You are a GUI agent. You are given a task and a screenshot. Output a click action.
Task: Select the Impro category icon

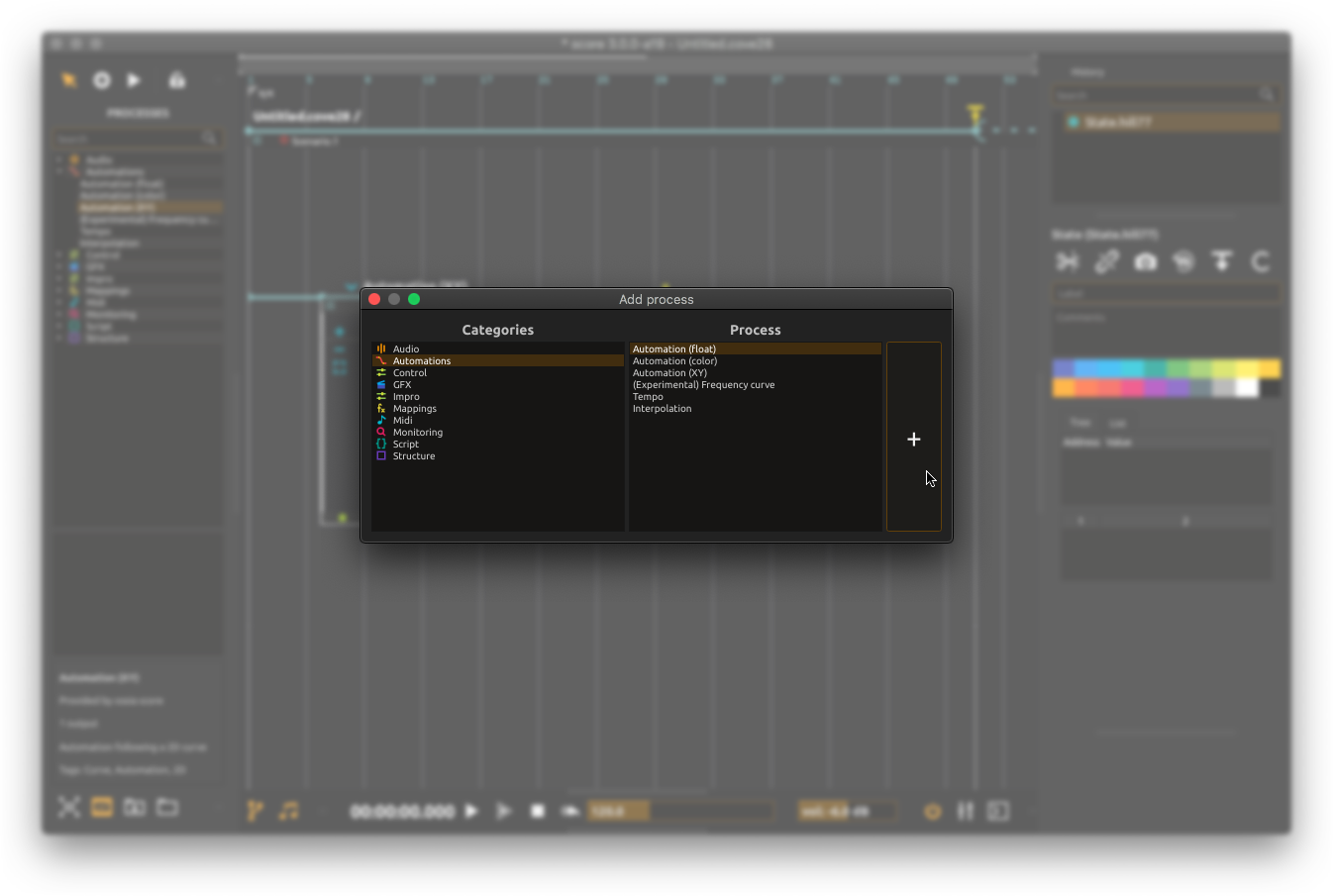tap(381, 396)
